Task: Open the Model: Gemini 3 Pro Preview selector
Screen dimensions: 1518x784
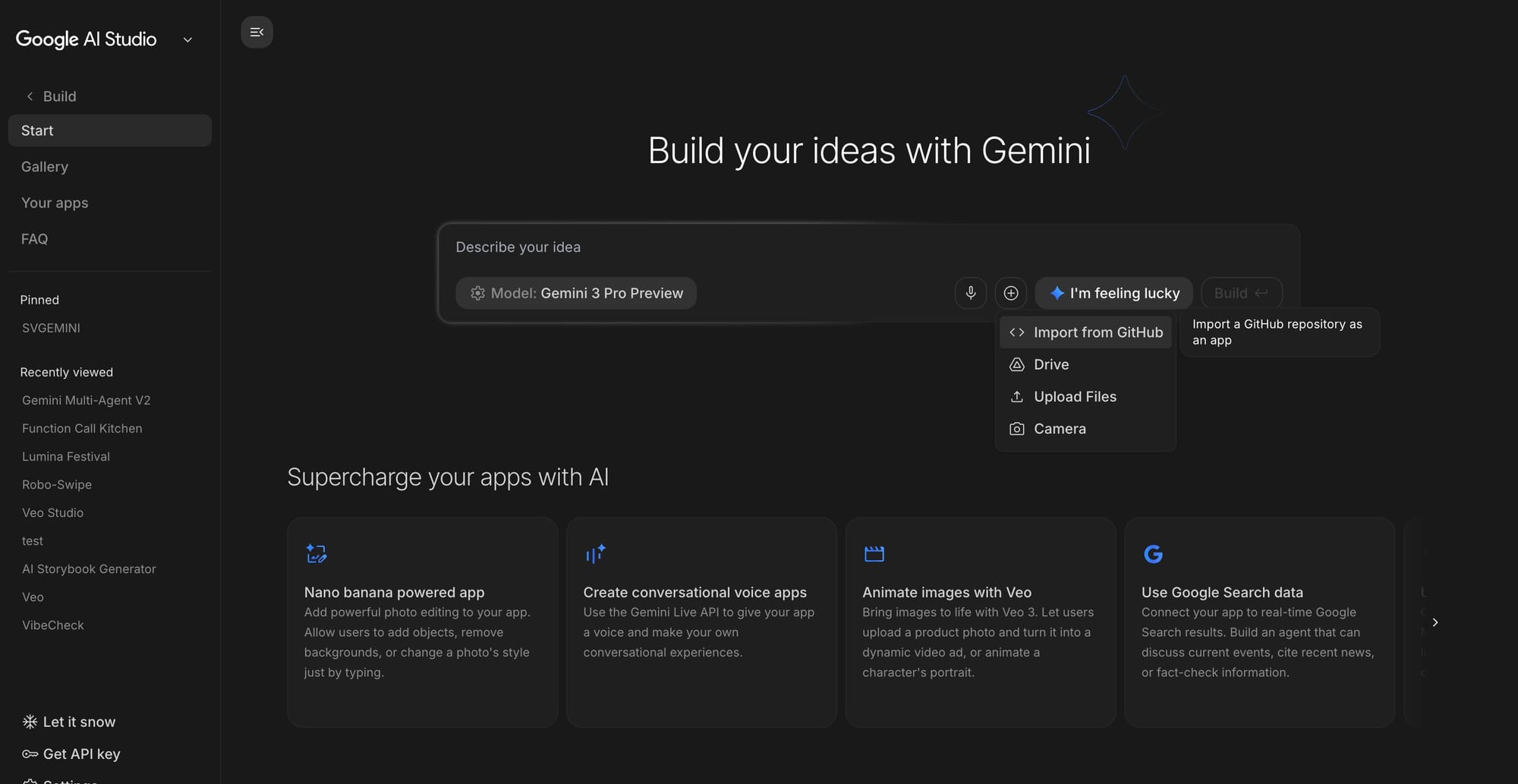Action: [x=575, y=293]
